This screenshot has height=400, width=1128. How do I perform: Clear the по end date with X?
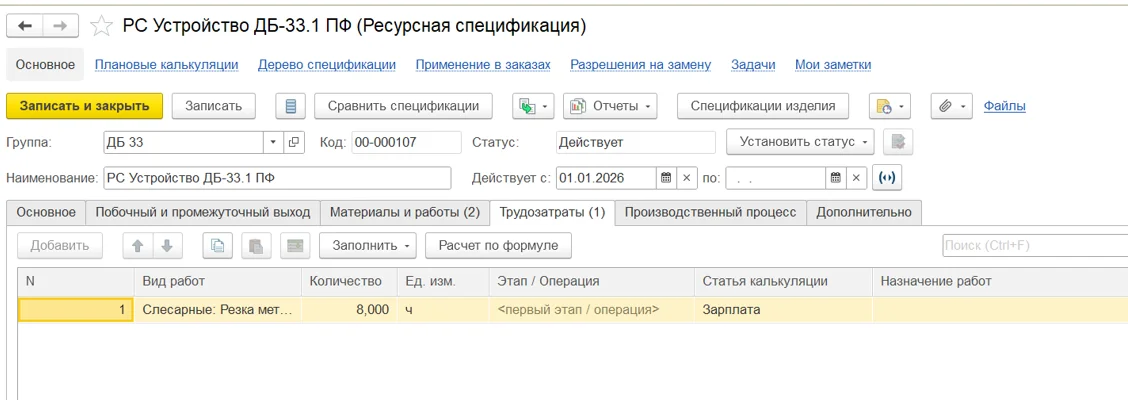click(856, 178)
